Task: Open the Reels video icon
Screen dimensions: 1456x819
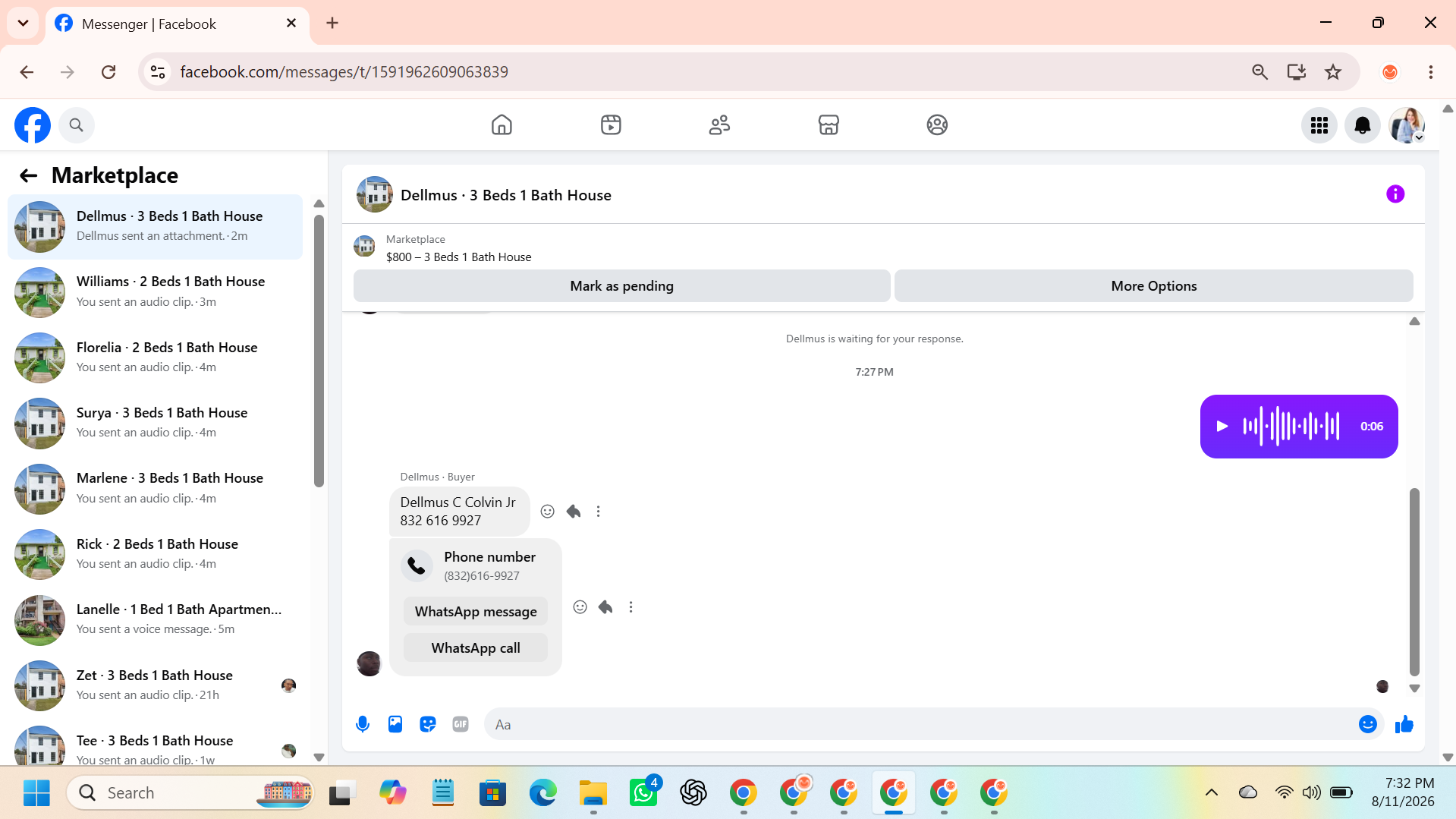Action: pyautogui.click(x=611, y=124)
